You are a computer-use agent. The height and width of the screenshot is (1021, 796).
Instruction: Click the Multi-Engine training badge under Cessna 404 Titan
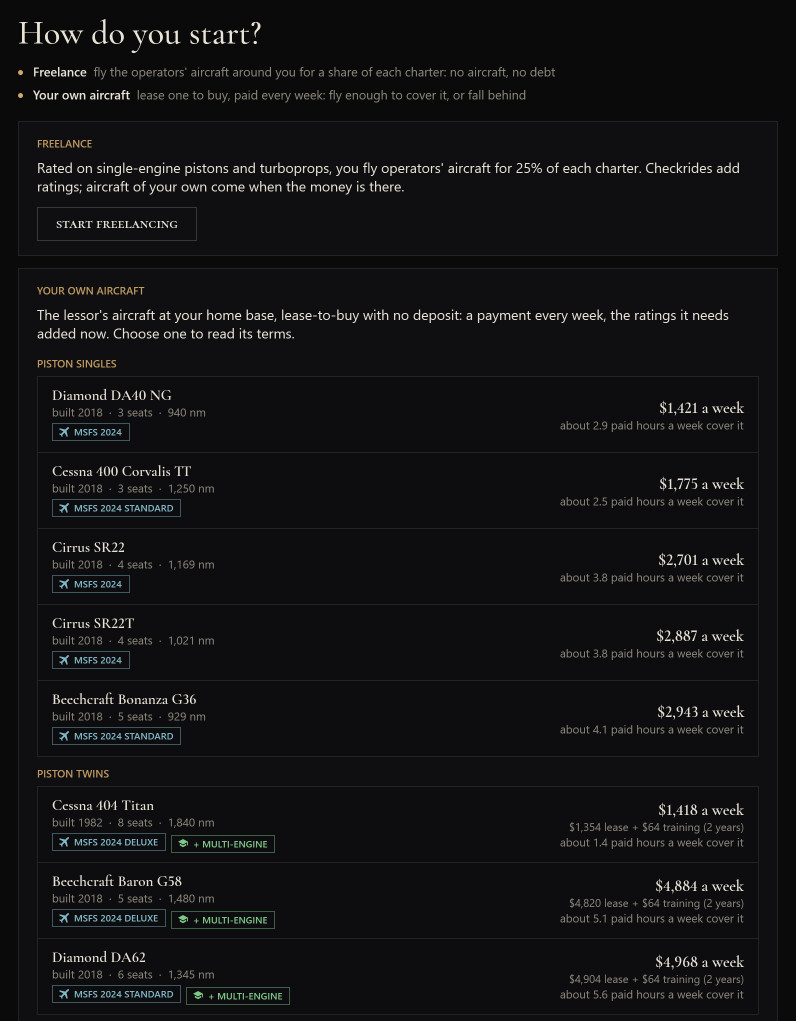click(223, 844)
